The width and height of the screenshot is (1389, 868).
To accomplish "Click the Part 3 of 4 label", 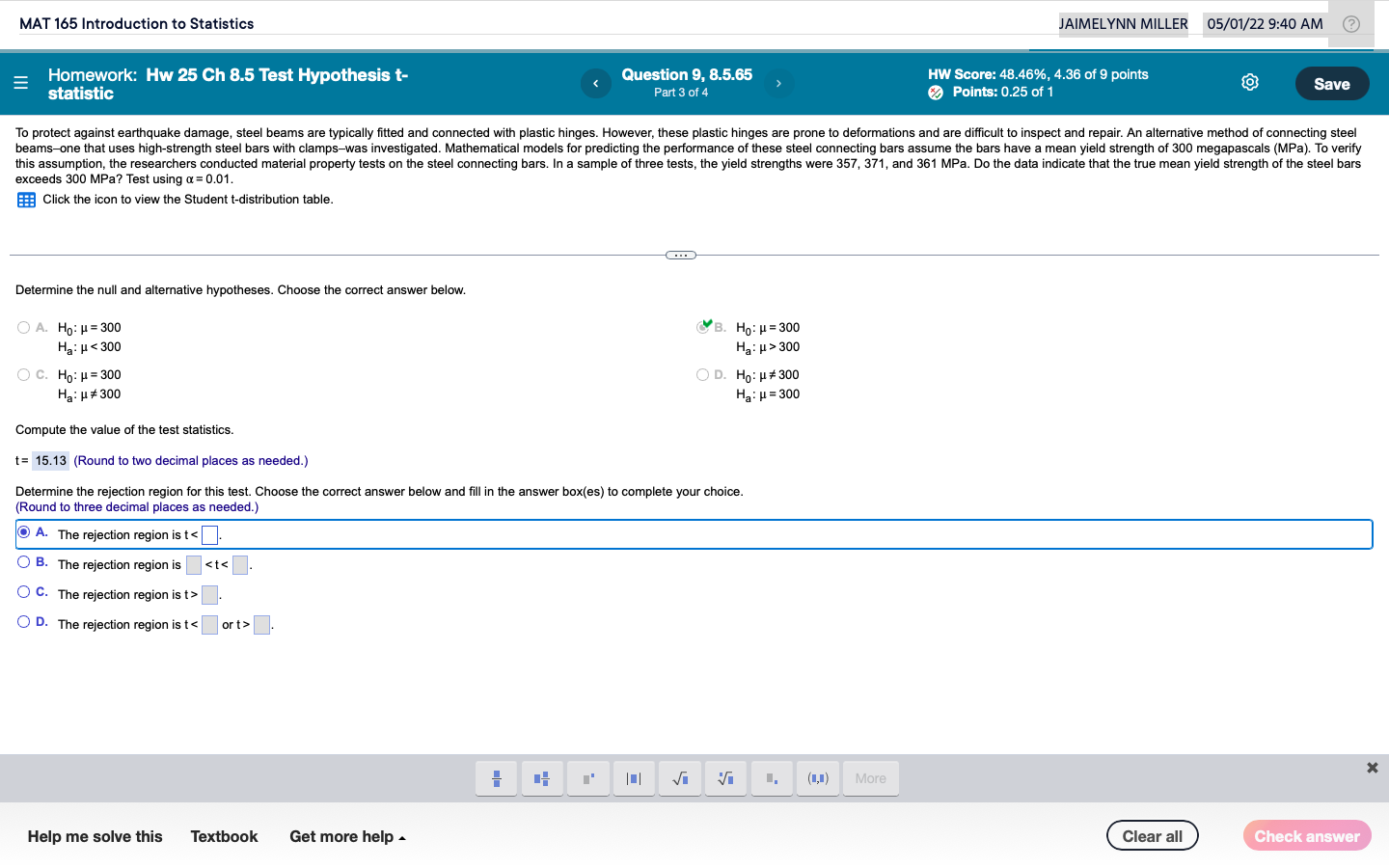I will pyautogui.click(x=681, y=93).
